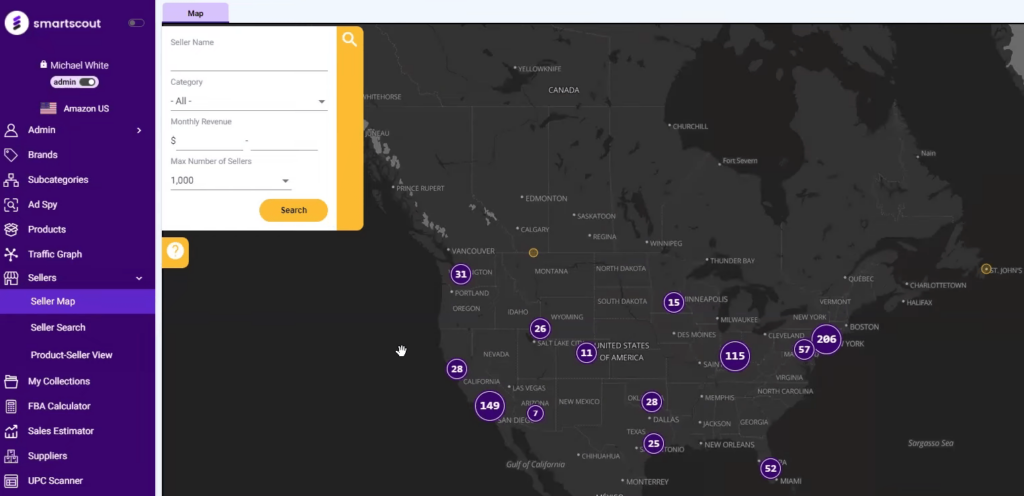Open the My Collections link
Image resolution: width=1024 pixels, height=496 pixels.
[x=59, y=381]
